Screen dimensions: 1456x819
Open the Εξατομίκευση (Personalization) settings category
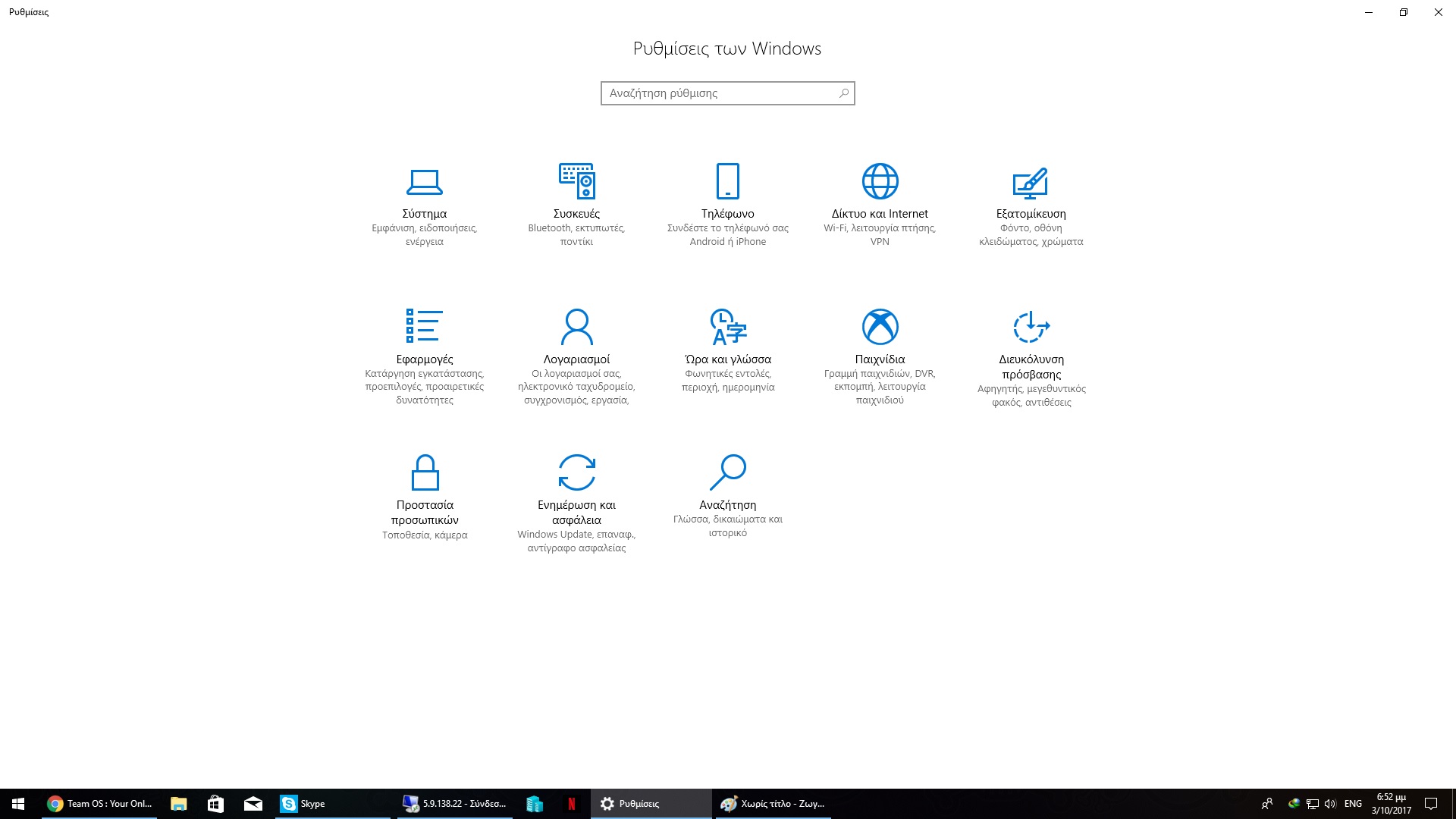click(1031, 206)
